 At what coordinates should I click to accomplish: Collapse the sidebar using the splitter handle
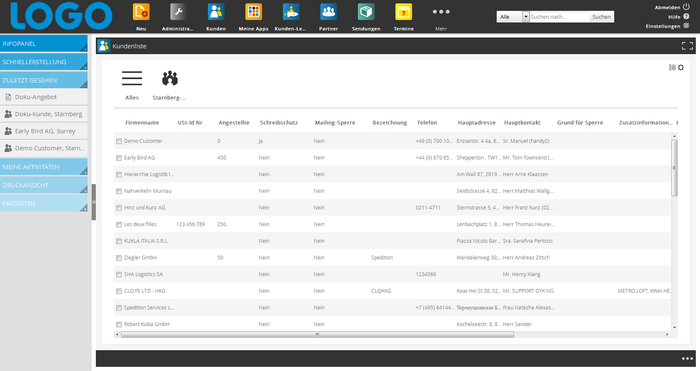(94, 202)
